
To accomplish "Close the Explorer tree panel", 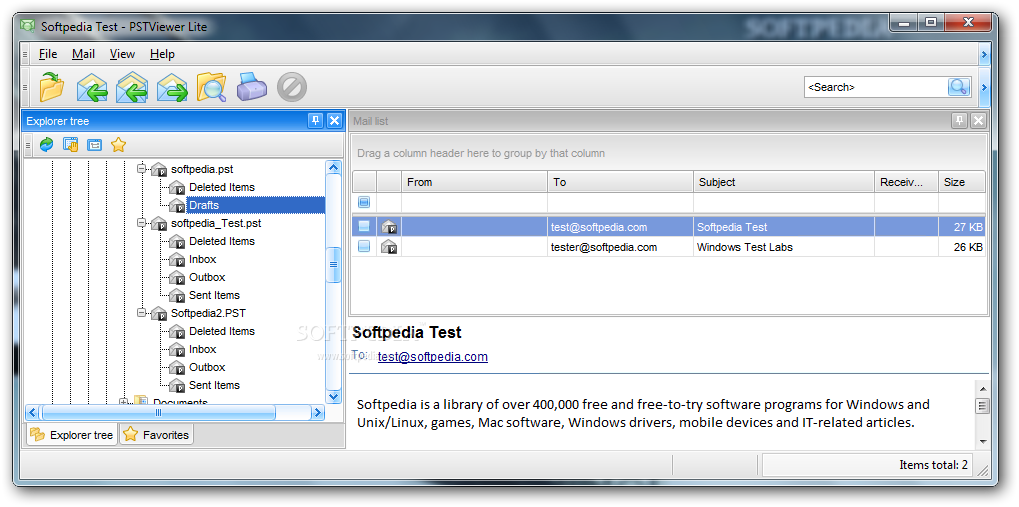I will click(334, 121).
